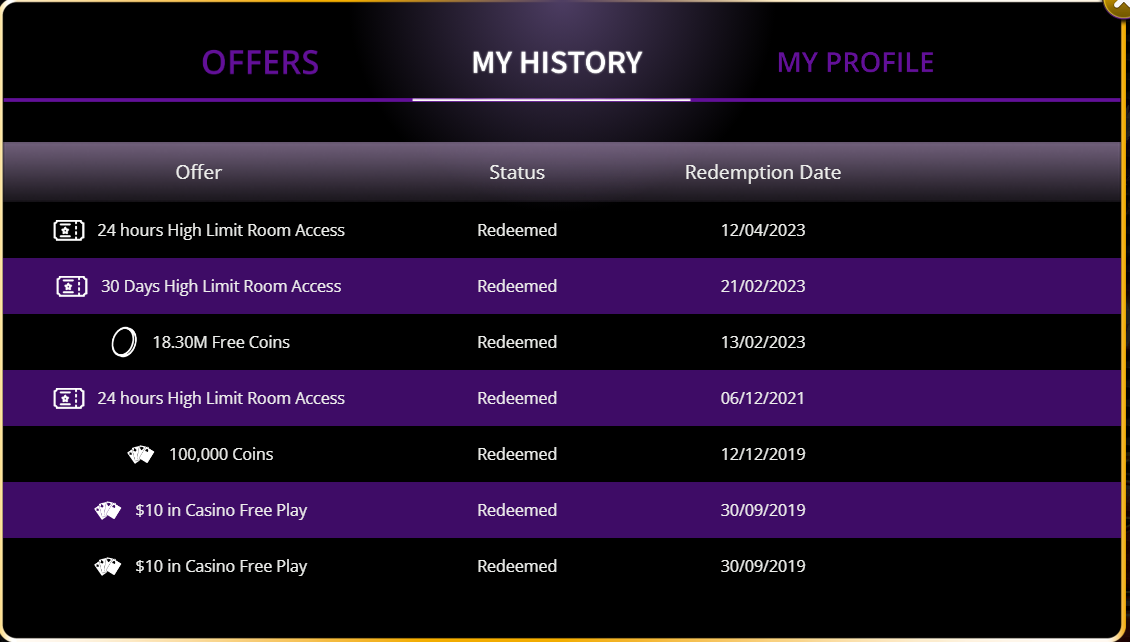Click ticket icon for offer redeemed 06/12/2021
Image resolution: width=1130 pixels, height=642 pixels.
68,399
